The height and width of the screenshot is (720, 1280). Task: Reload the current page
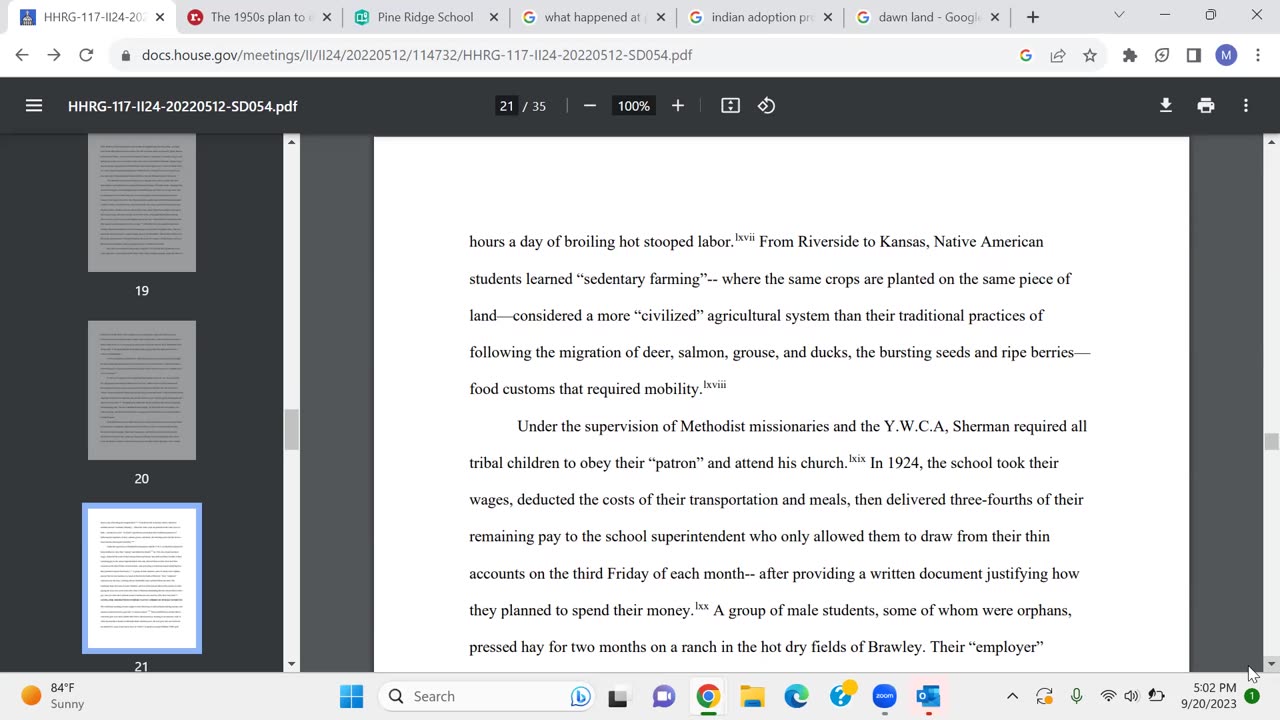tap(86, 55)
